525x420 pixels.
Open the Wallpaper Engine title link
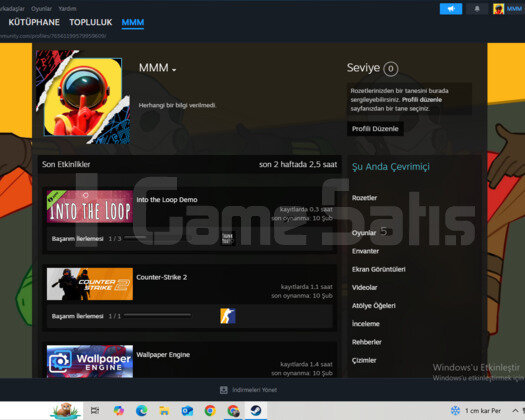(163, 355)
